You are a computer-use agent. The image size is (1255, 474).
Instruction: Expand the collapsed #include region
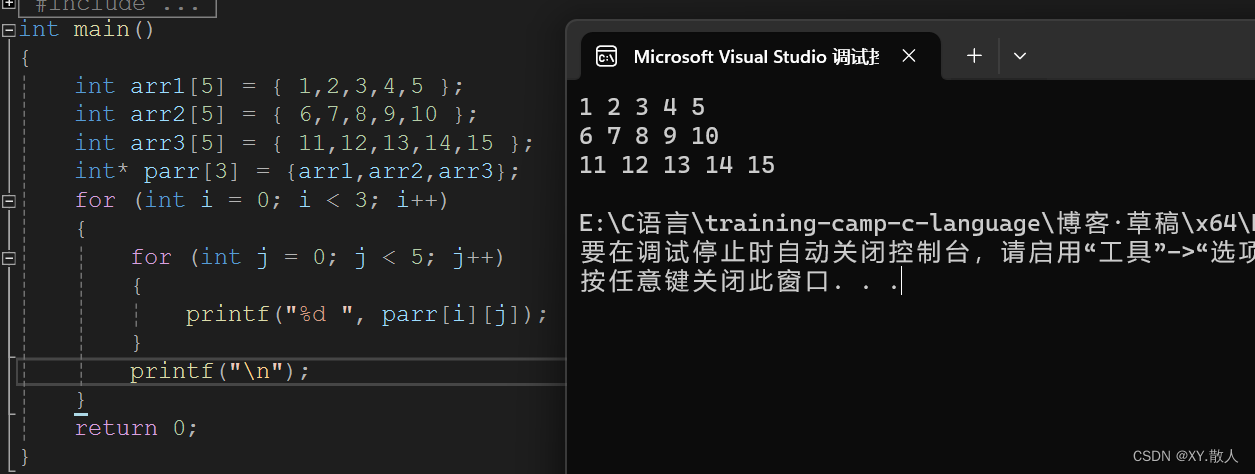coord(8,4)
